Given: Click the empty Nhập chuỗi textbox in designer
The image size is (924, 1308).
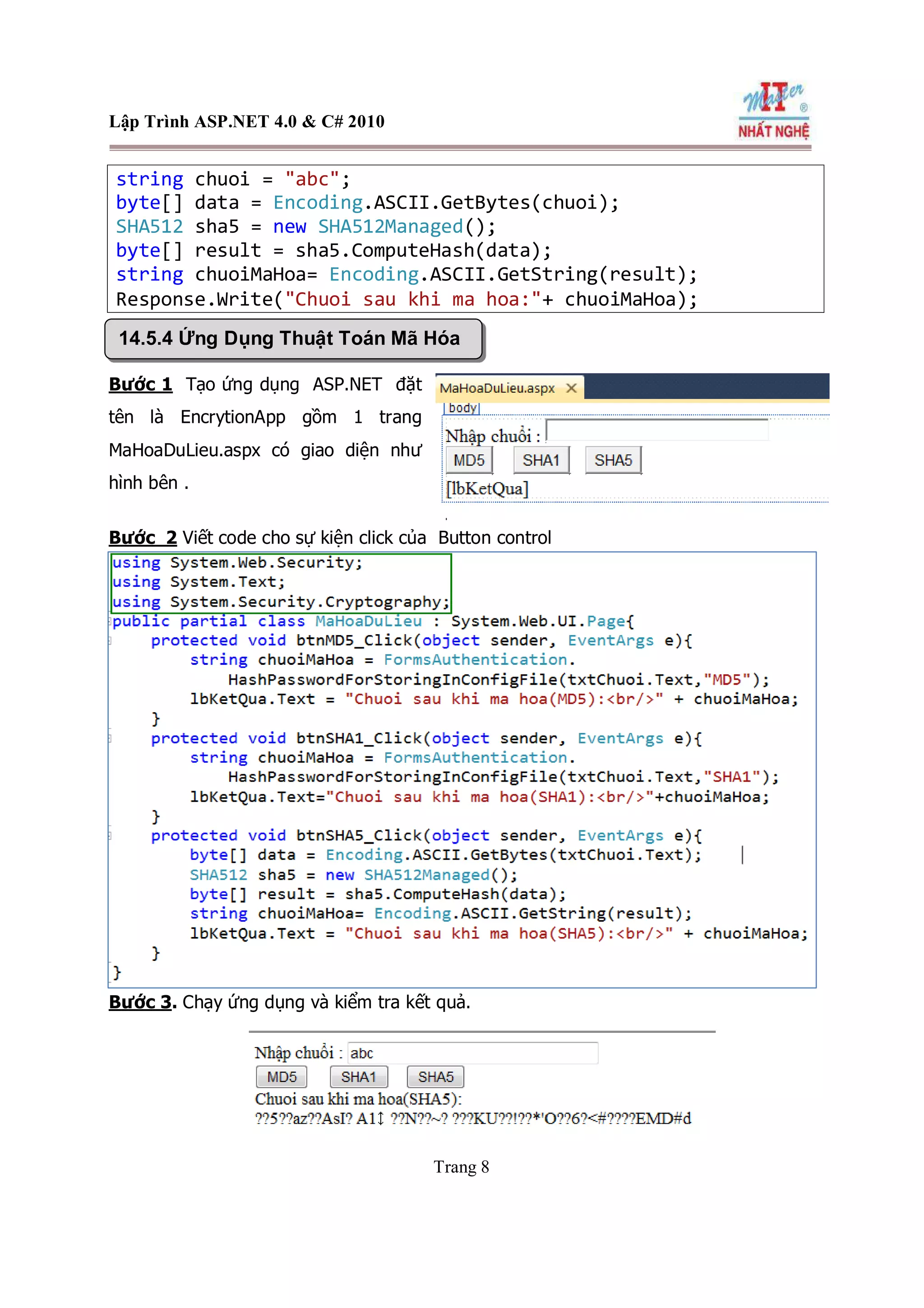Looking at the screenshot, I should 656,431.
